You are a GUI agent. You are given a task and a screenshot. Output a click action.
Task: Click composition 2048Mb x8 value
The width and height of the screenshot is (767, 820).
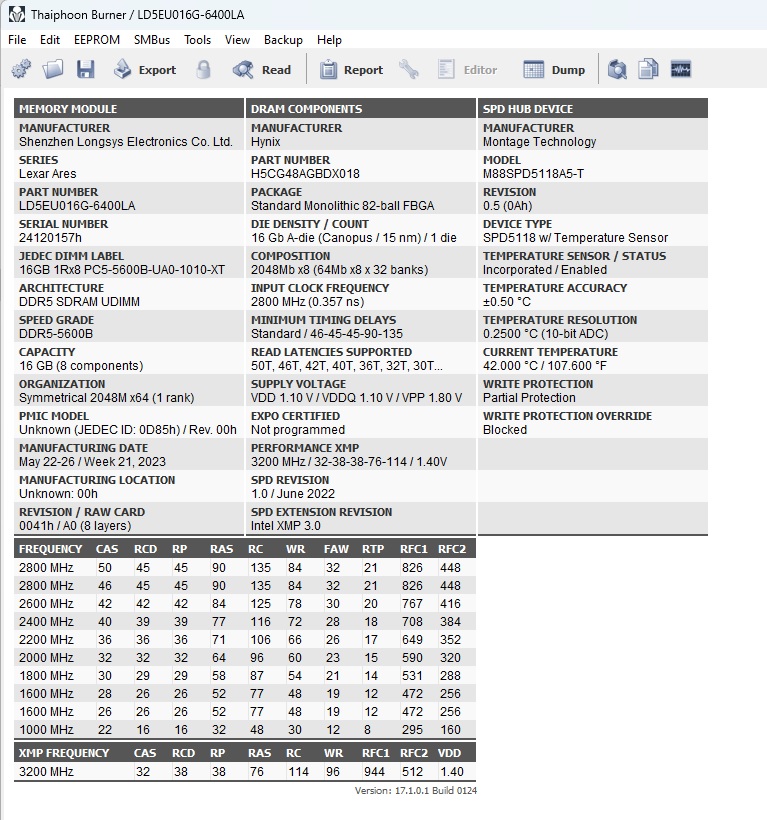pyautogui.click(x=339, y=270)
